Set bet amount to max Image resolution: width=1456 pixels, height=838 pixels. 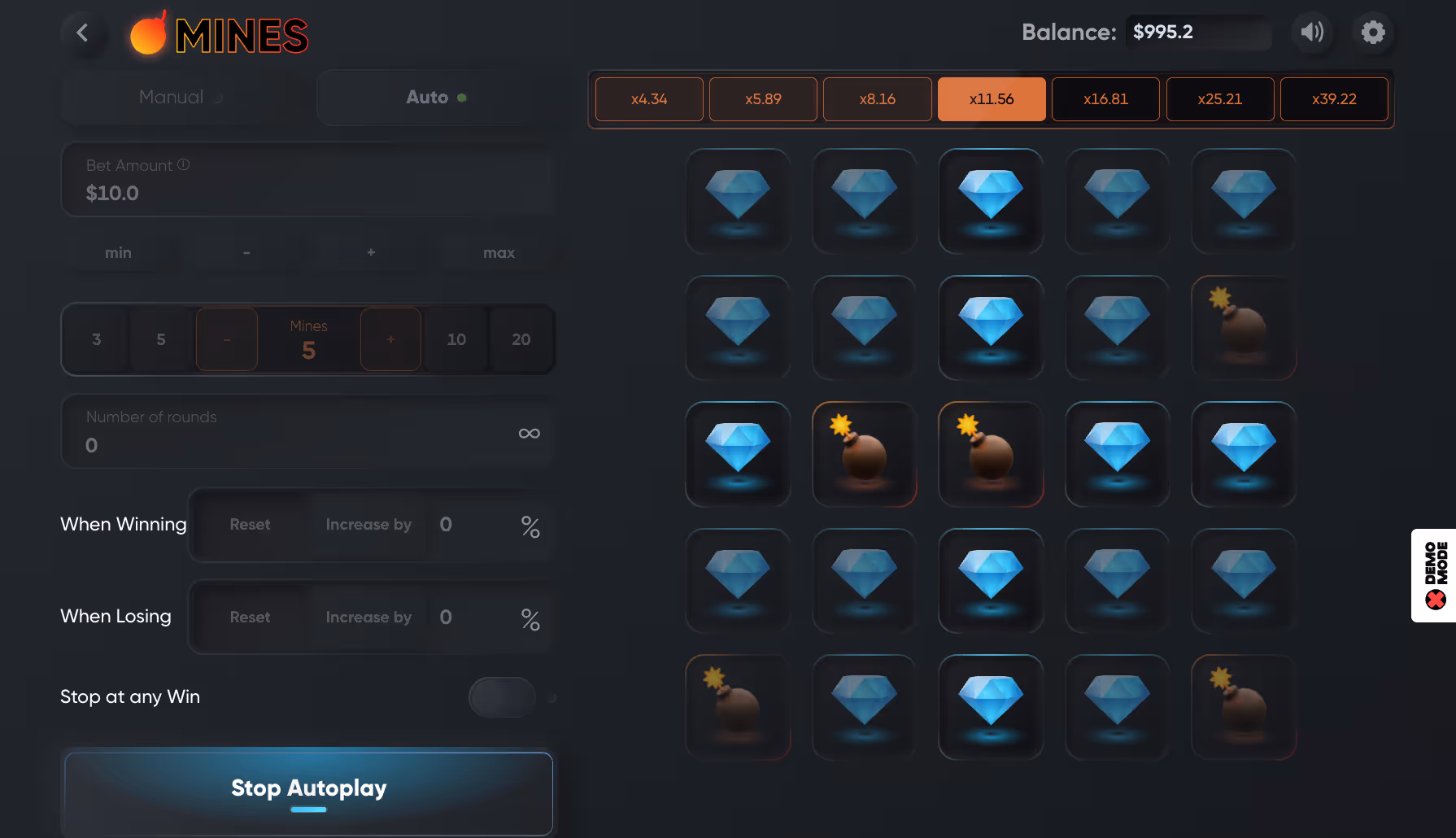499,253
